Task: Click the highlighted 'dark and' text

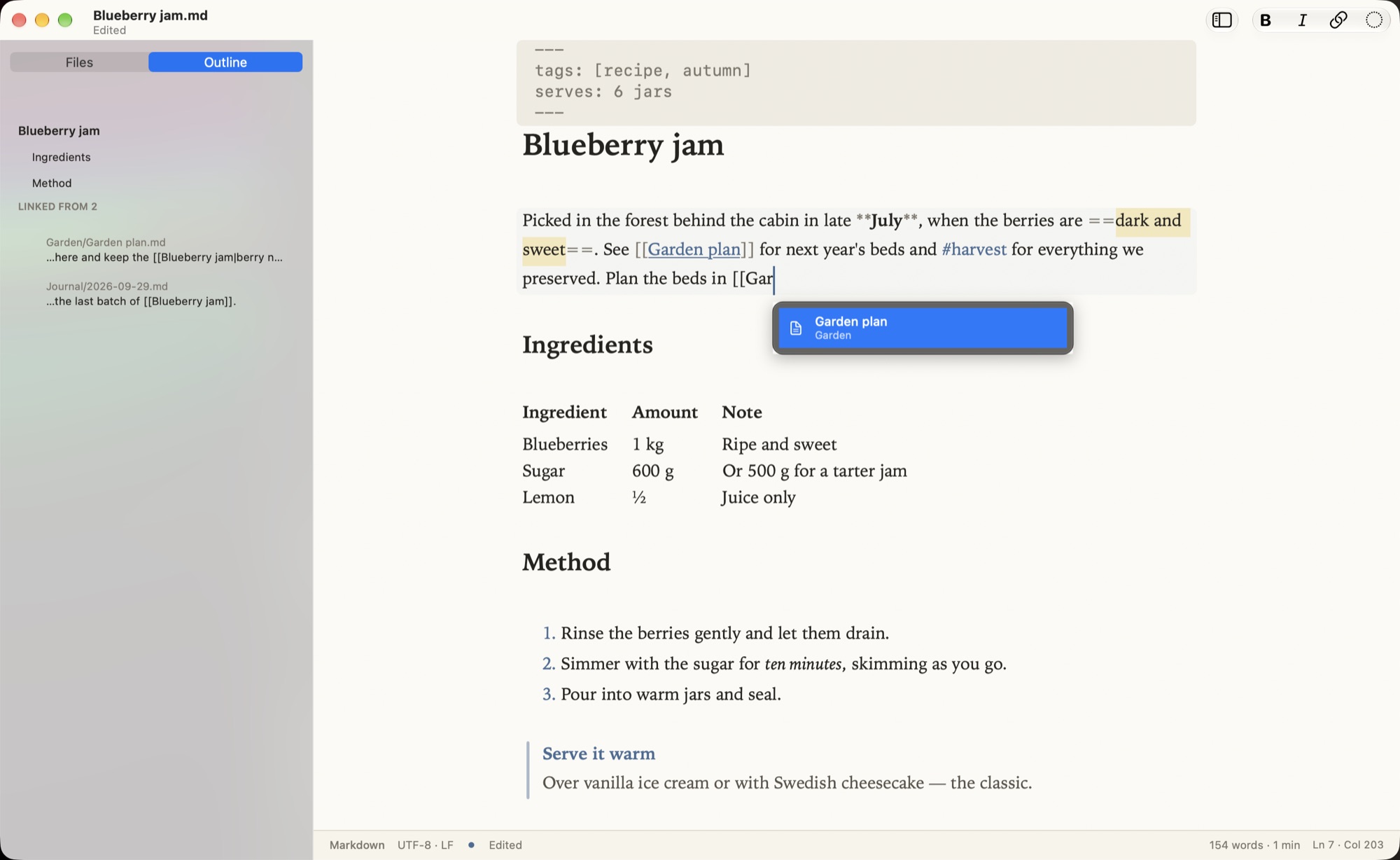Action: [1148, 221]
